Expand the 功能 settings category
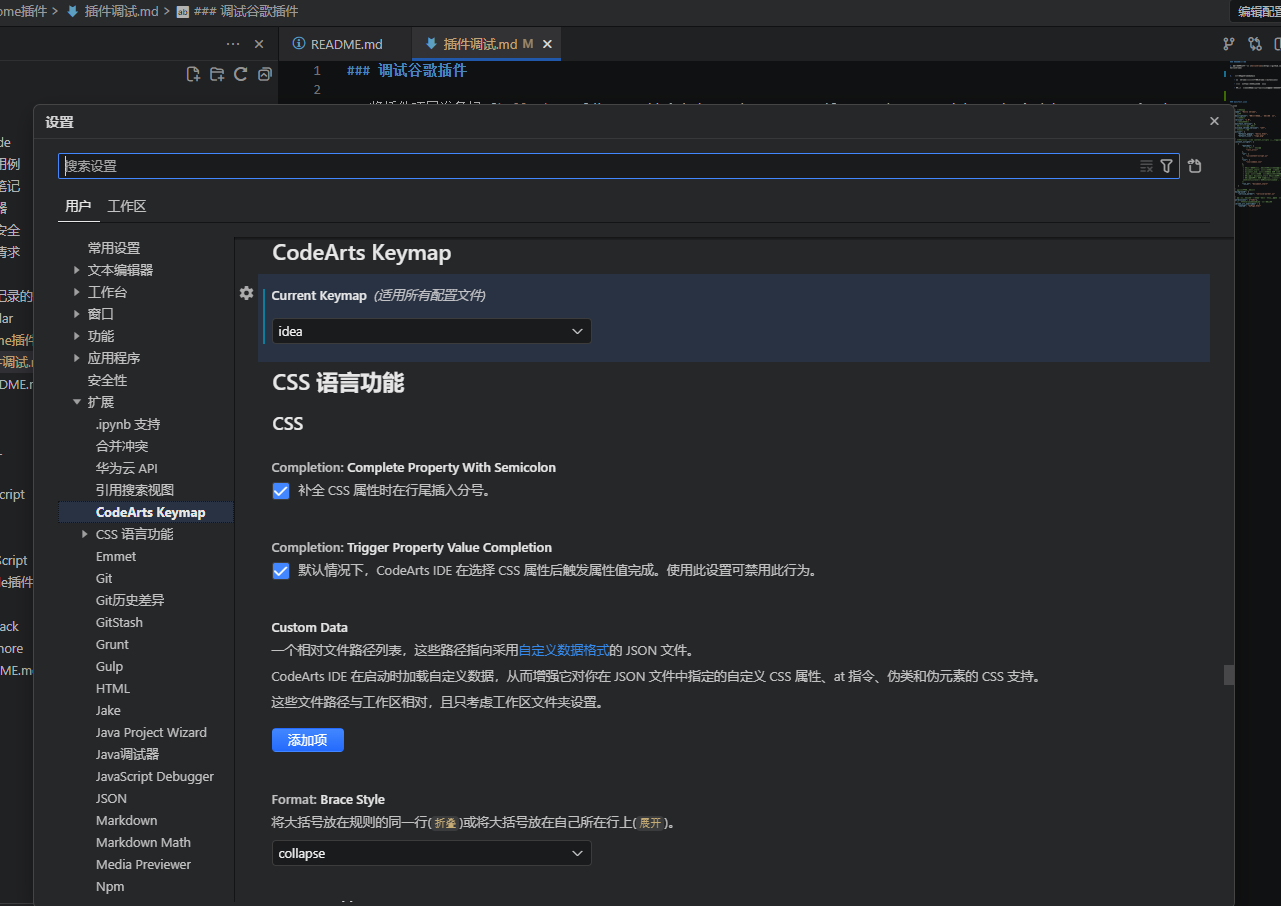1281x906 pixels. 77,336
